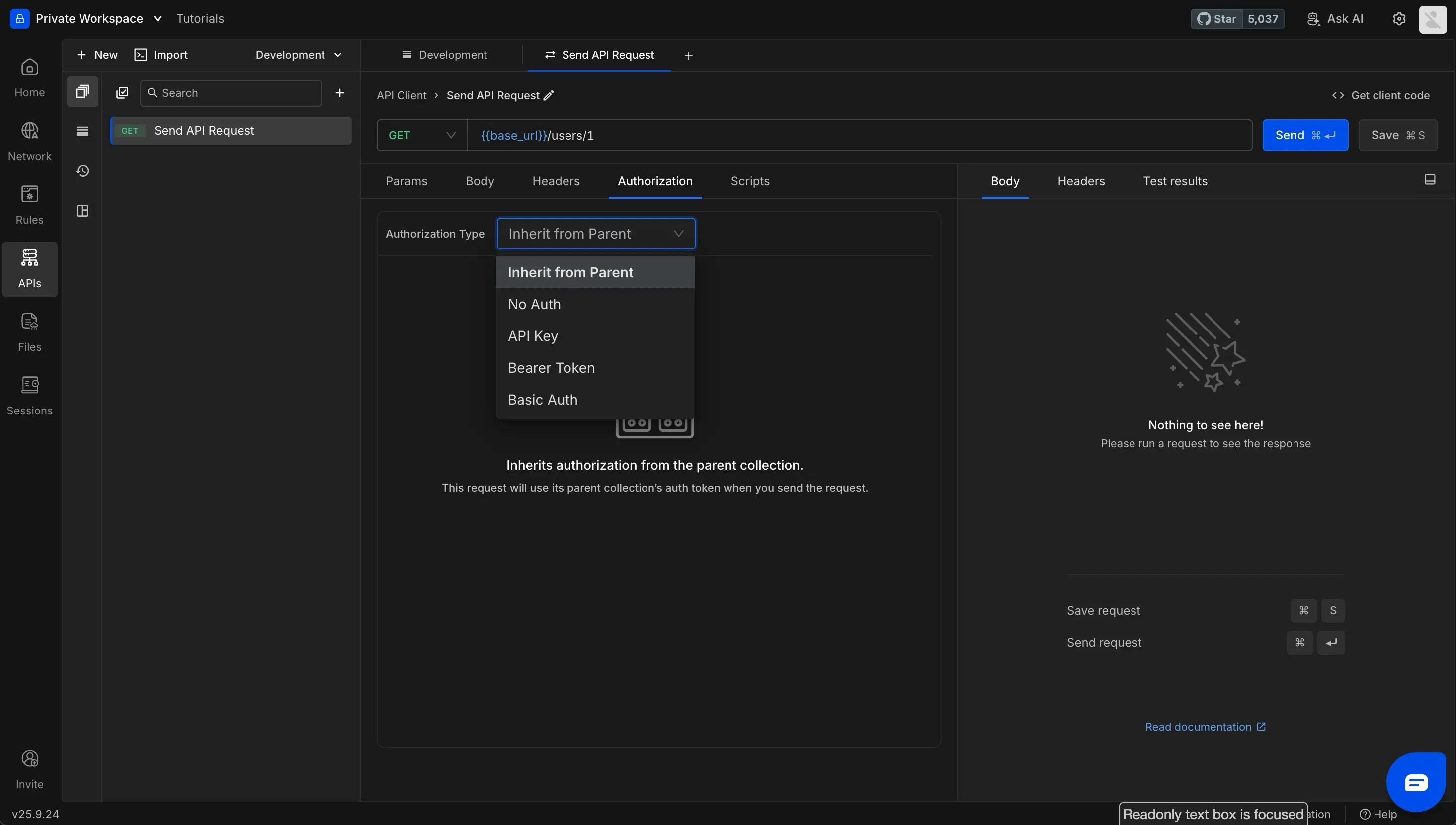Expand the GET method dropdown
Screen dimensions: 1456x825
click(421, 135)
